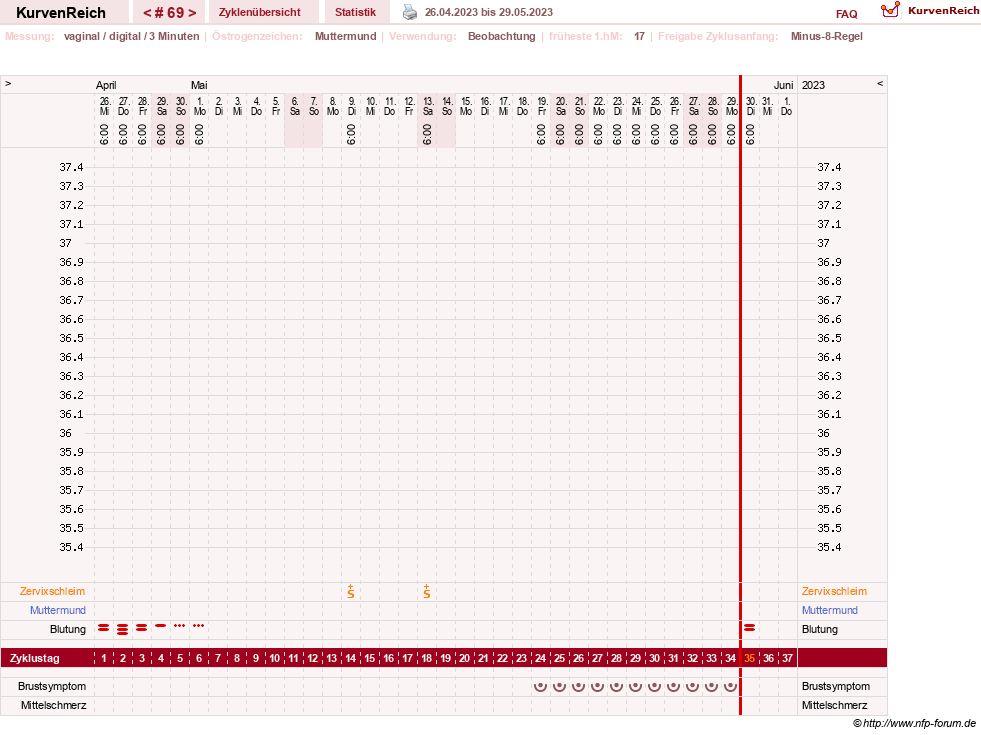Click the right Zervixschleim row label
This screenshot has width=981, height=735.
[835, 591]
